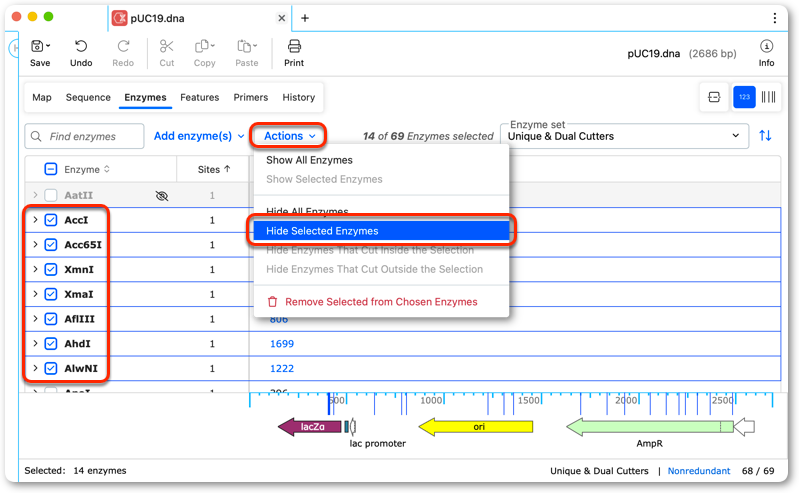
Task: Click the Paste clipboard icon
Action: [245, 46]
